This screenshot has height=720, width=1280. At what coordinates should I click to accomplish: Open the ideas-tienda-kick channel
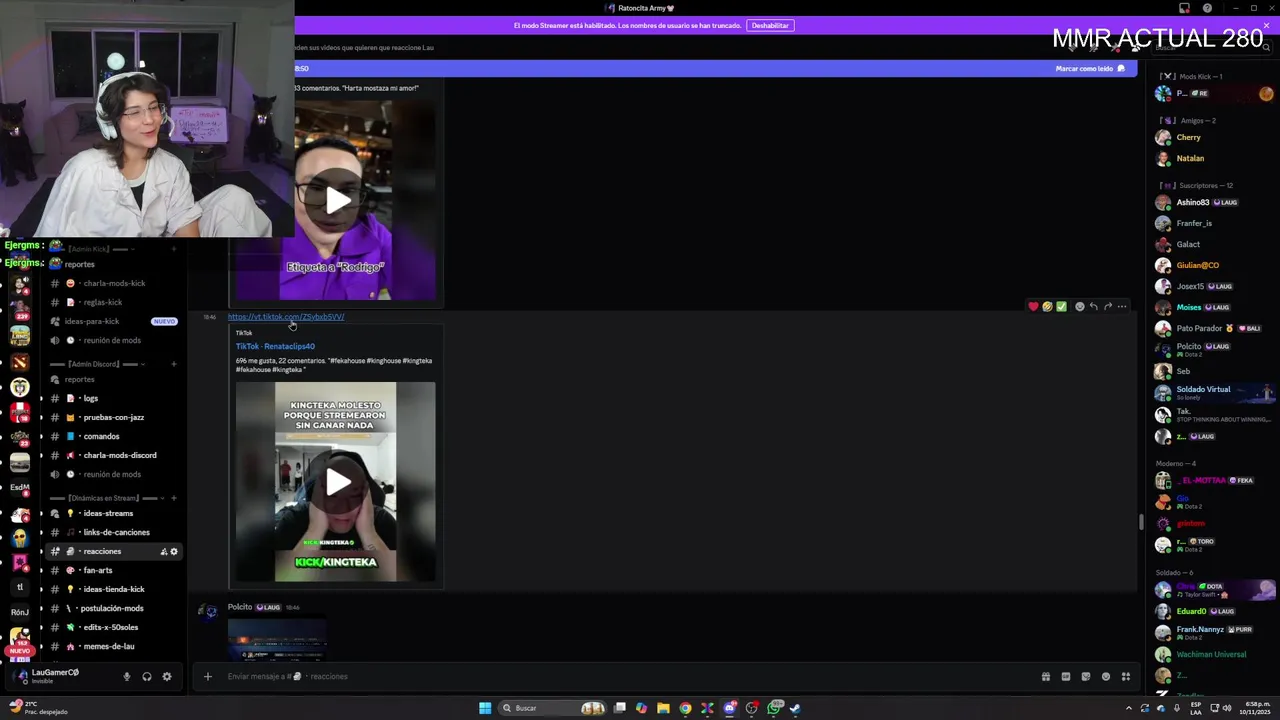[x=114, y=589]
